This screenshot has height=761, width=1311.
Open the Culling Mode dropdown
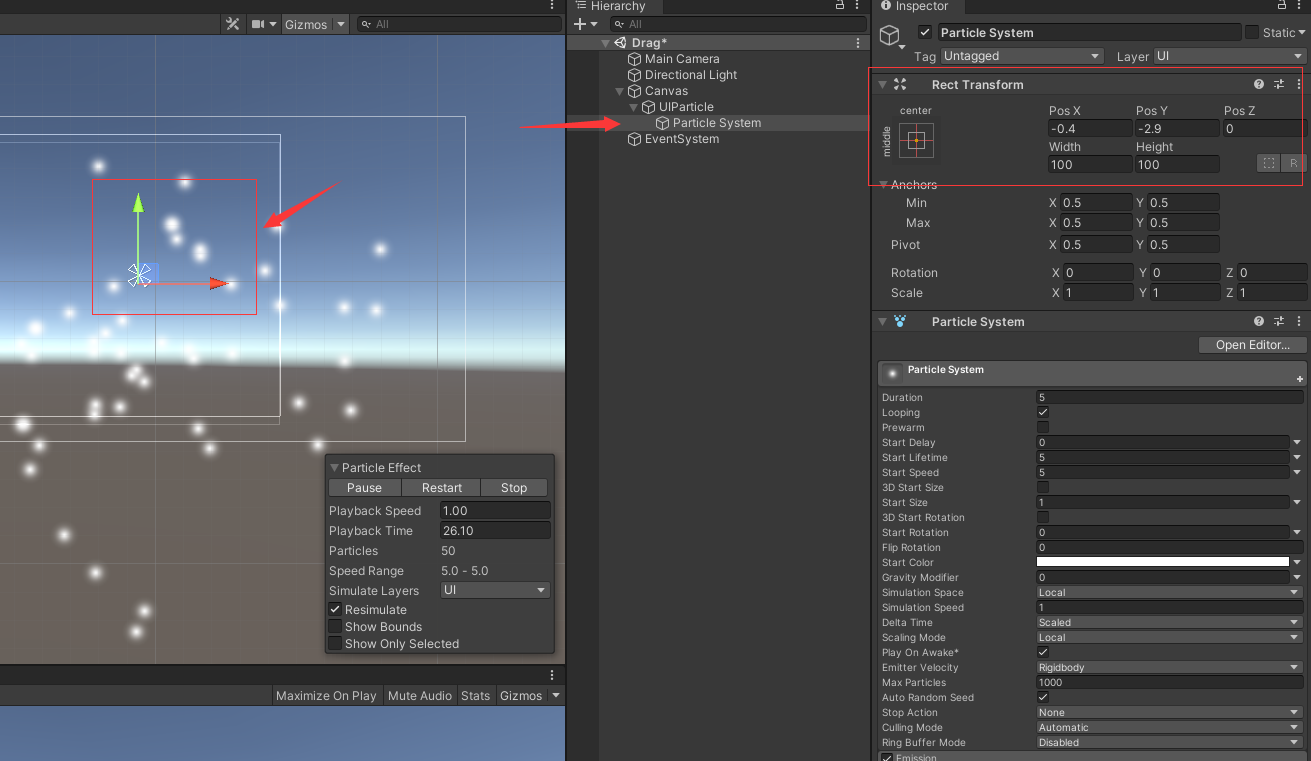click(1169, 727)
